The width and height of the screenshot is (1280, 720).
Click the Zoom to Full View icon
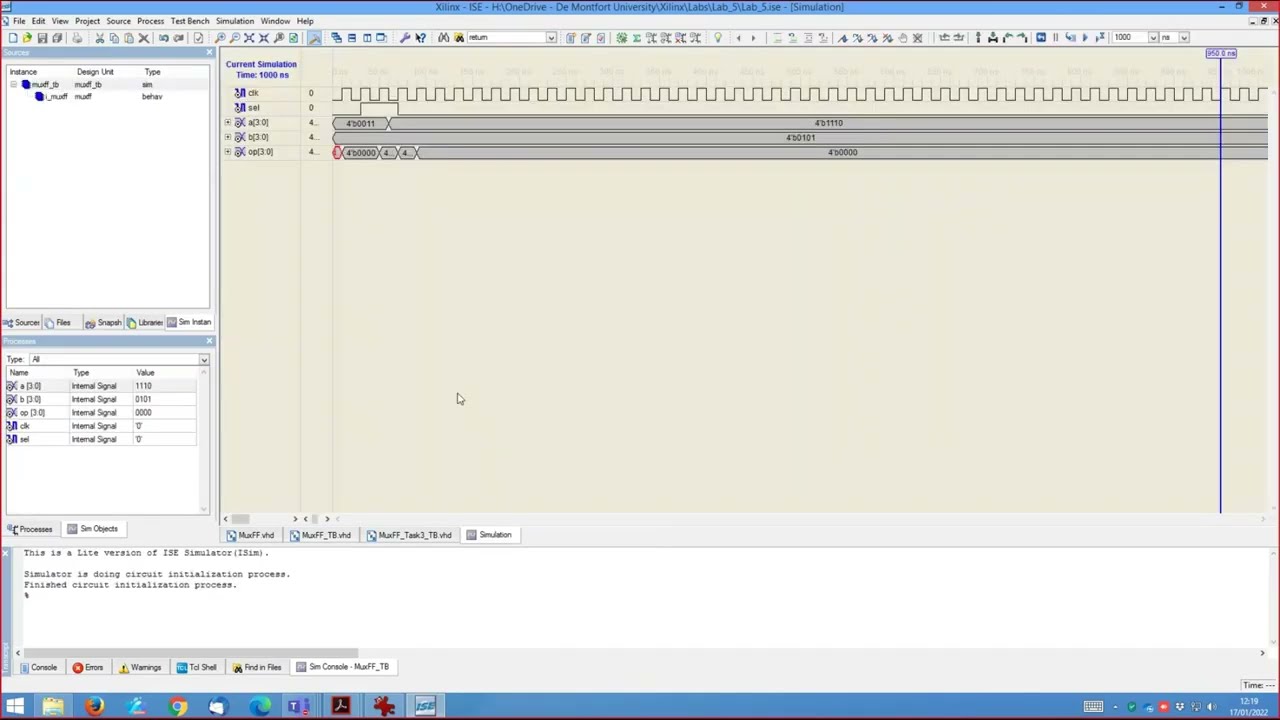tap(249, 38)
